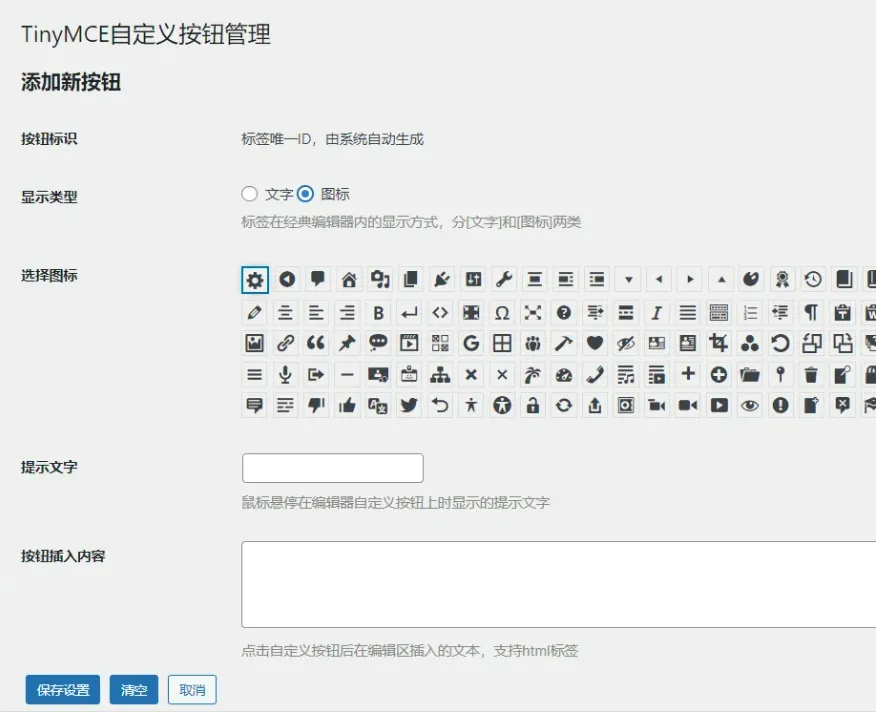Pick the chain link icon
Screen dimensions: 876x712
click(x=285, y=343)
